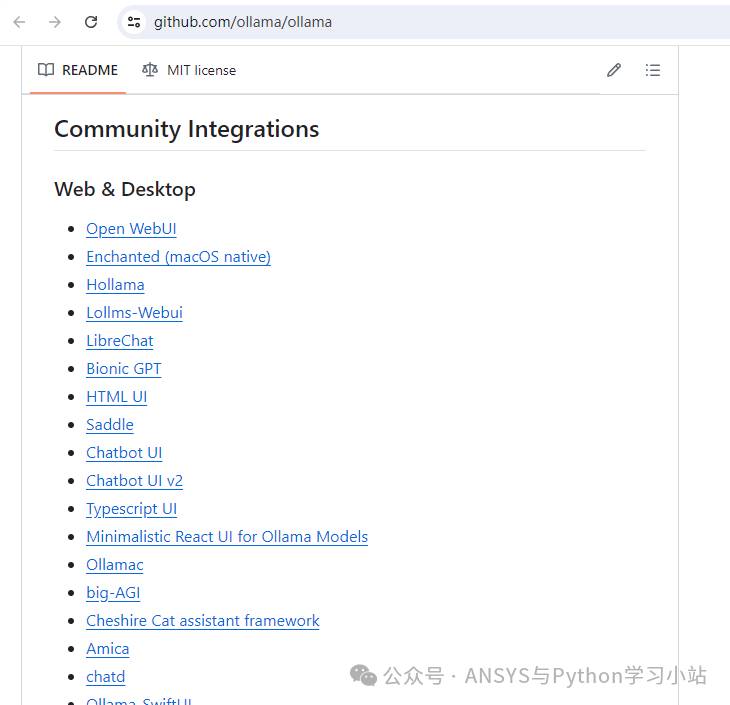Open the Chatbot UI v2 link
The width and height of the screenshot is (730, 705).
coord(135,481)
